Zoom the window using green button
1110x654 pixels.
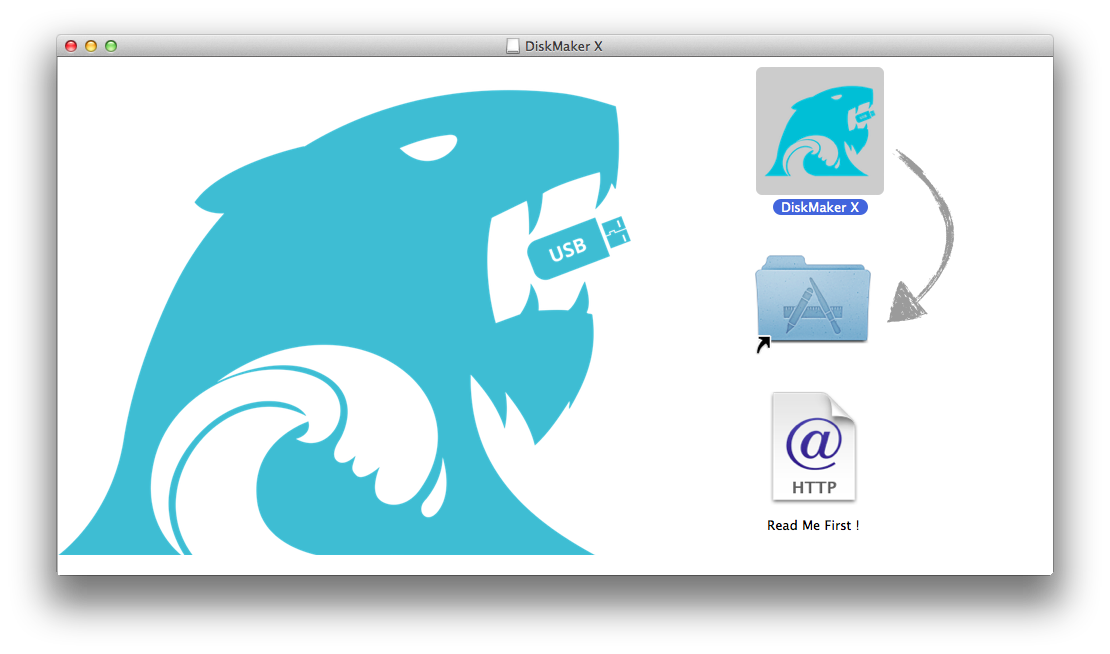(110, 46)
